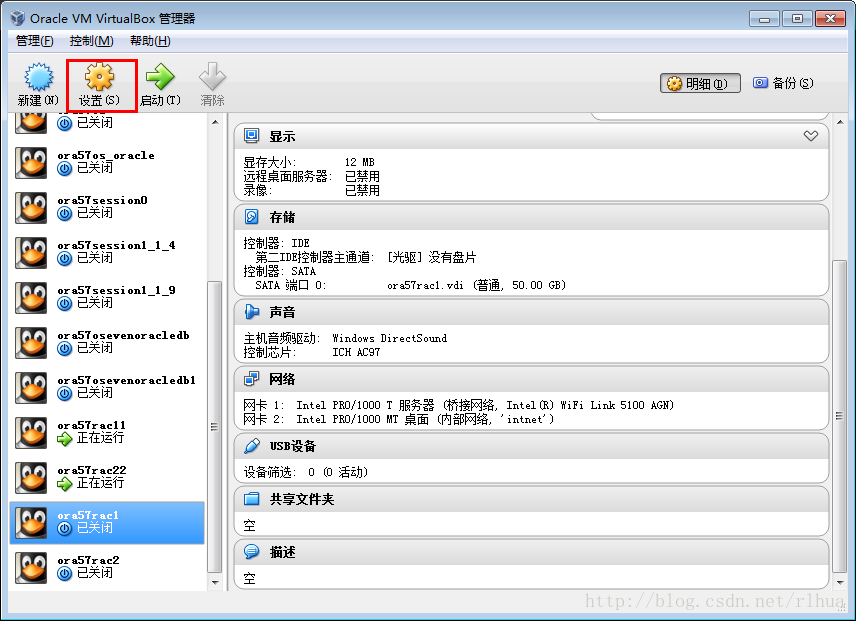856x621 pixels.
Task: Open the 存储 section header link
Action: pyautogui.click(x=282, y=217)
